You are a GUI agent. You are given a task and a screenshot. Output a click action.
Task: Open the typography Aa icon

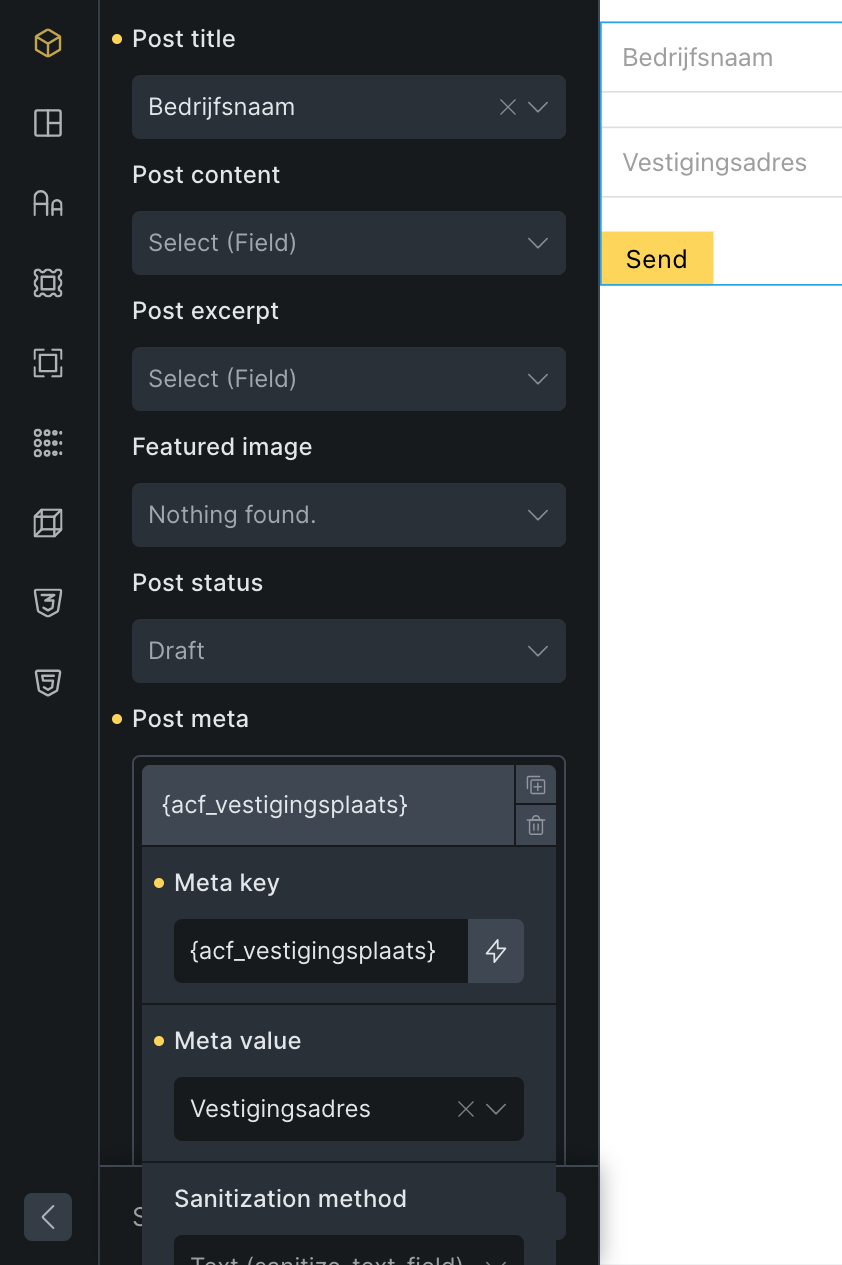pyautogui.click(x=48, y=203)
